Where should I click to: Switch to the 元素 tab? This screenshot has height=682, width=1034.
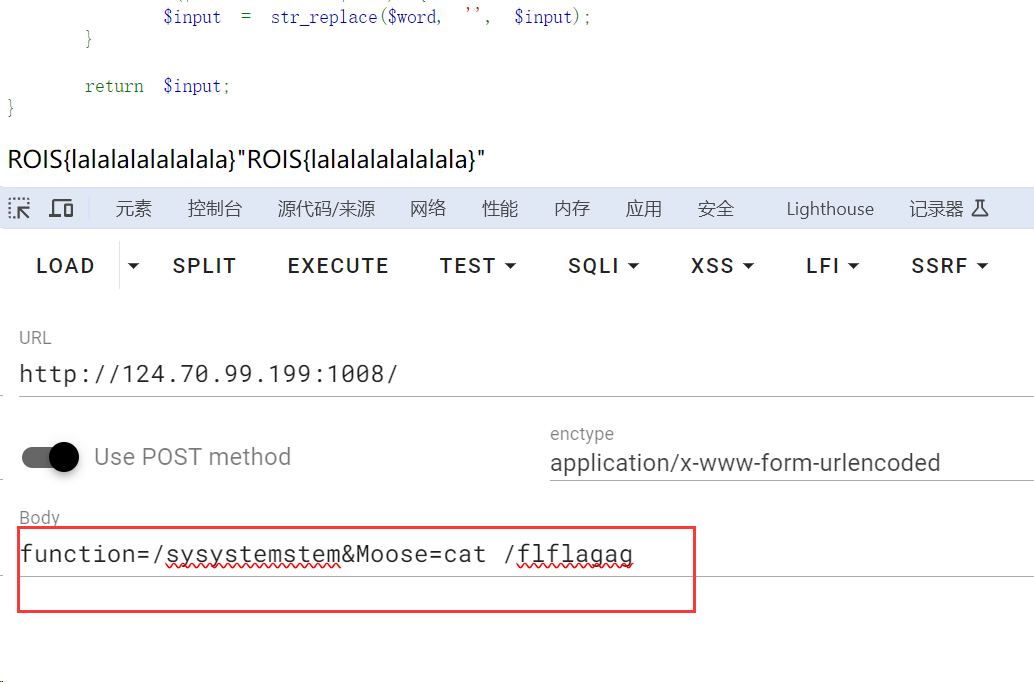tap(134, 208)
